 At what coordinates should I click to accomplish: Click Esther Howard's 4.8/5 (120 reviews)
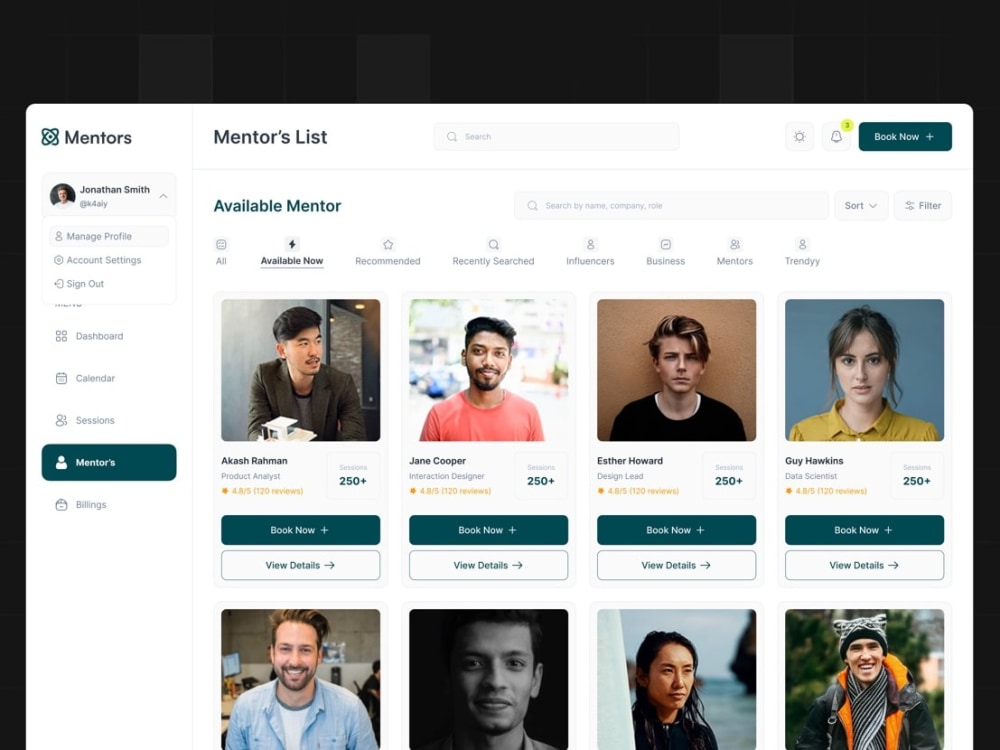(x=643, y=491)
